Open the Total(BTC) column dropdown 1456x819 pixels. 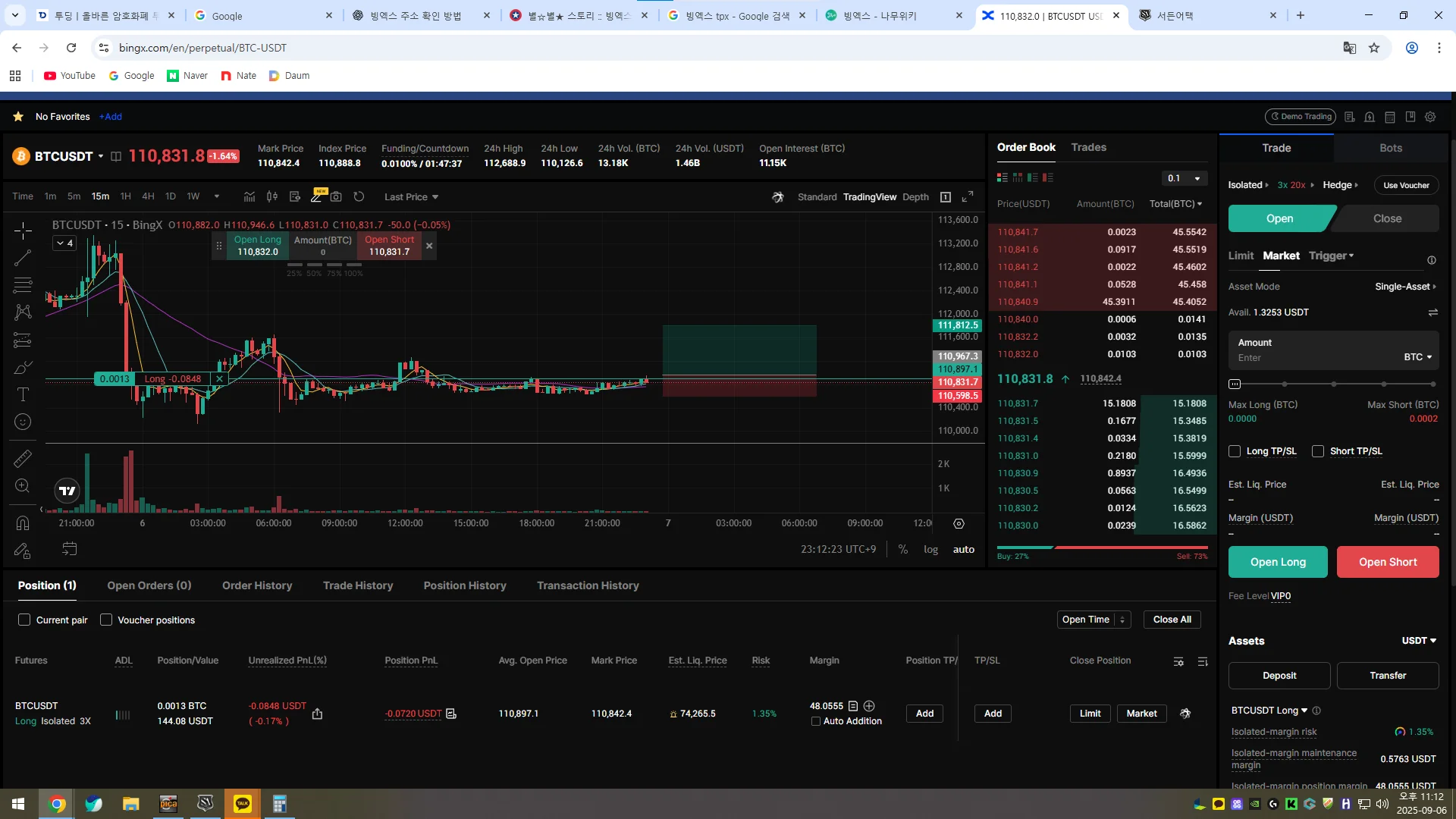(1175, 204)
